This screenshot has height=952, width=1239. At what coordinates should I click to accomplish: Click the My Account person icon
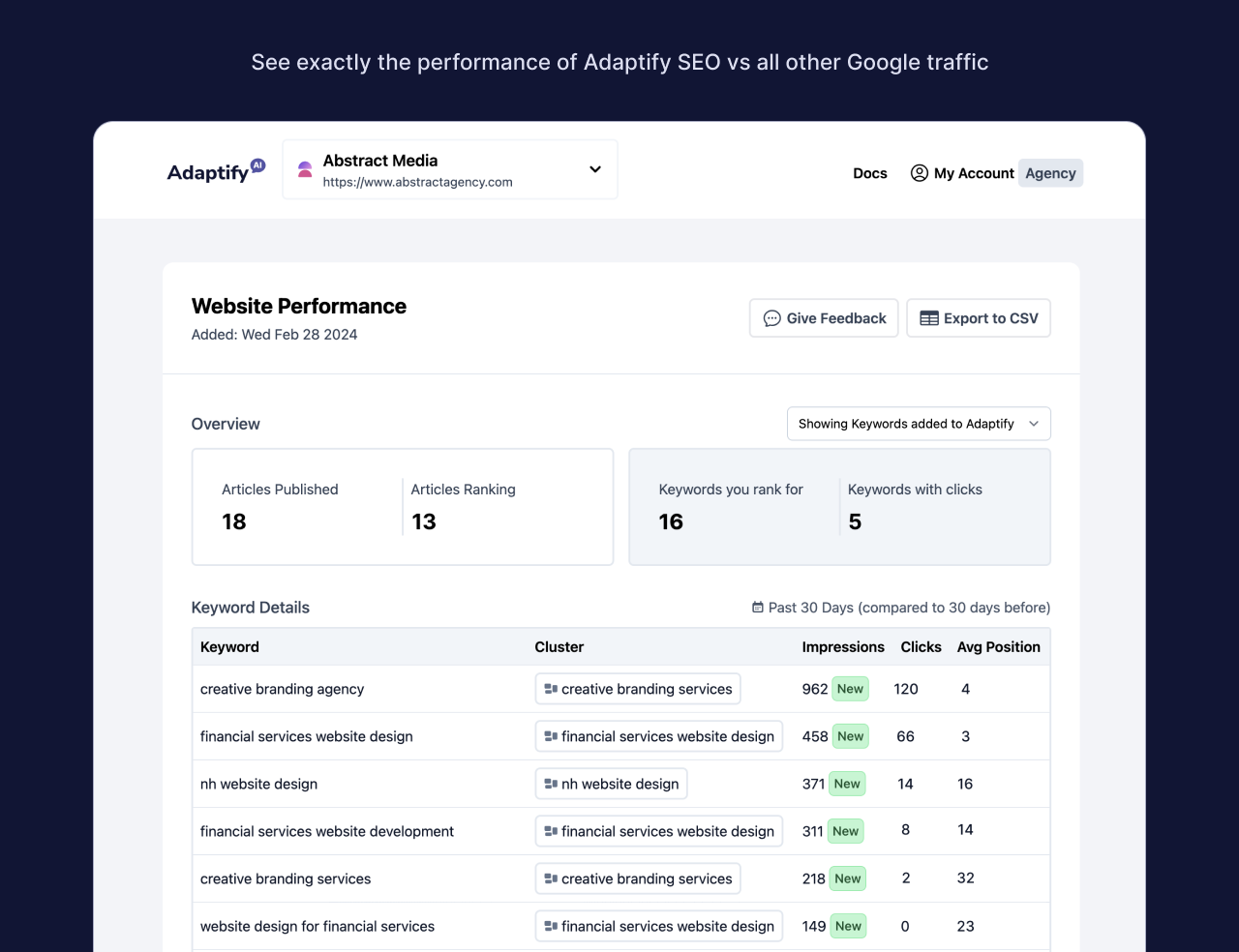click(x=919, y=173)
